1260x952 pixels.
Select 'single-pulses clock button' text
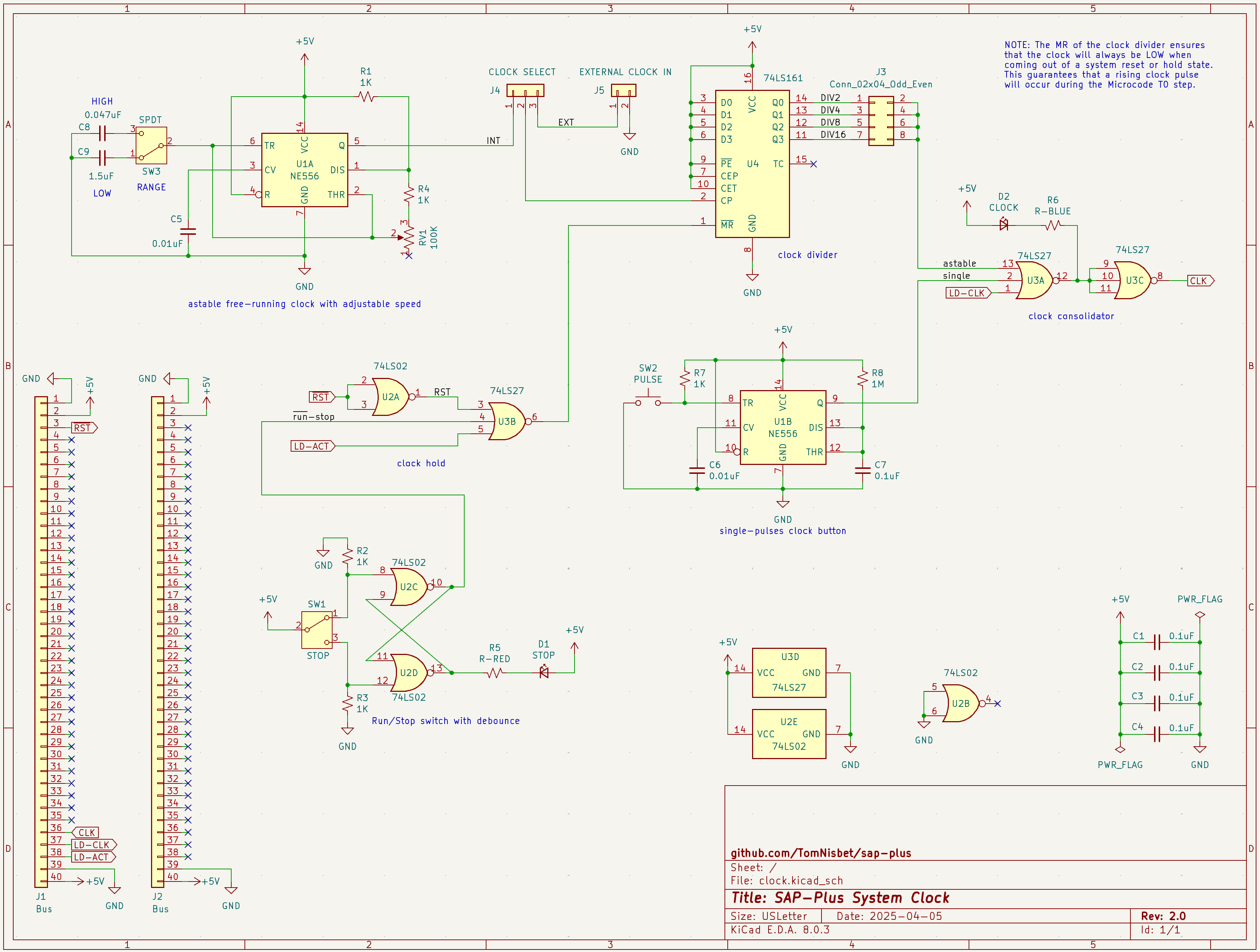click(x=782, y=531)
